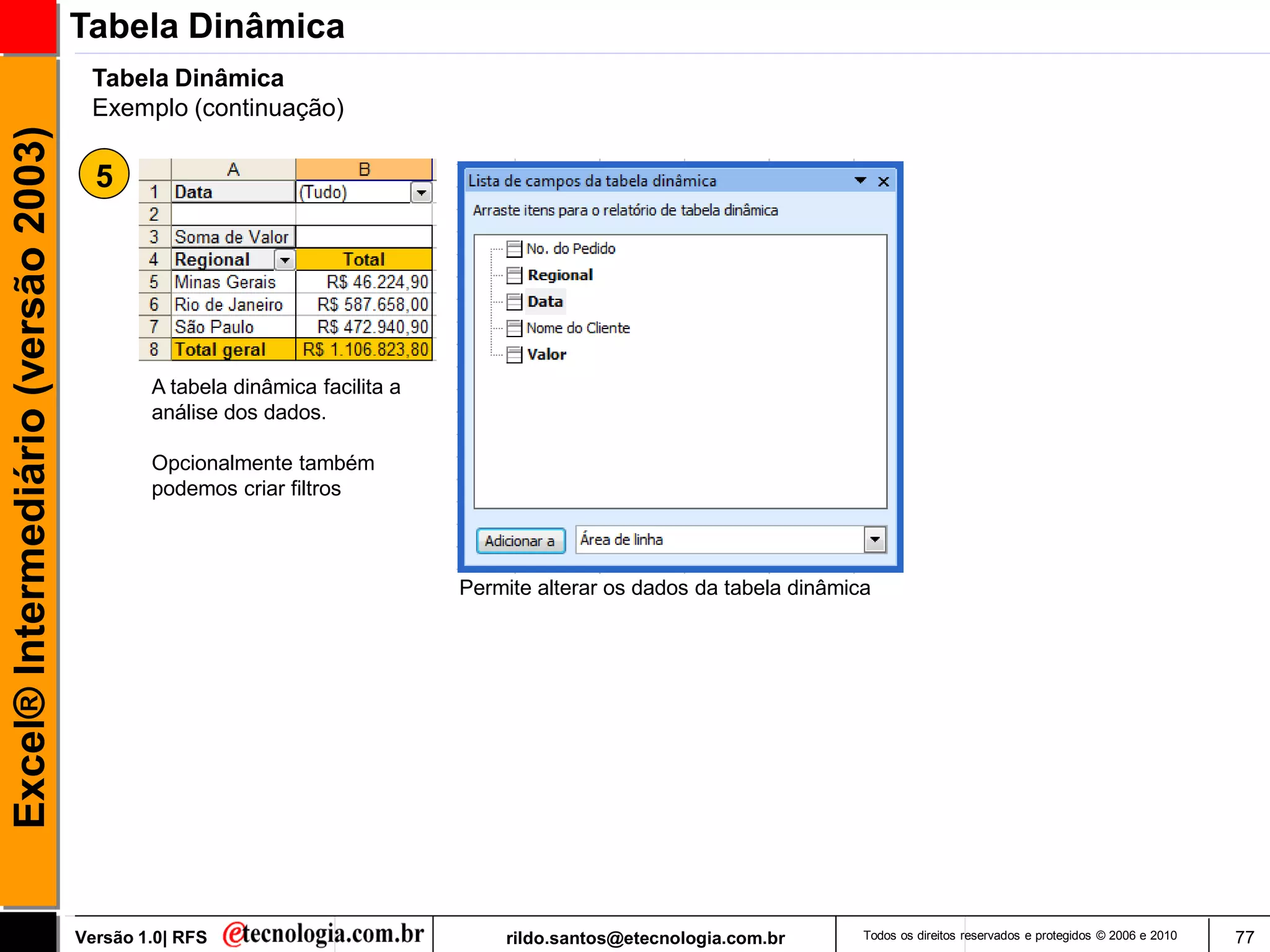
Task: Select row 1 header
Action: [154, 192]
